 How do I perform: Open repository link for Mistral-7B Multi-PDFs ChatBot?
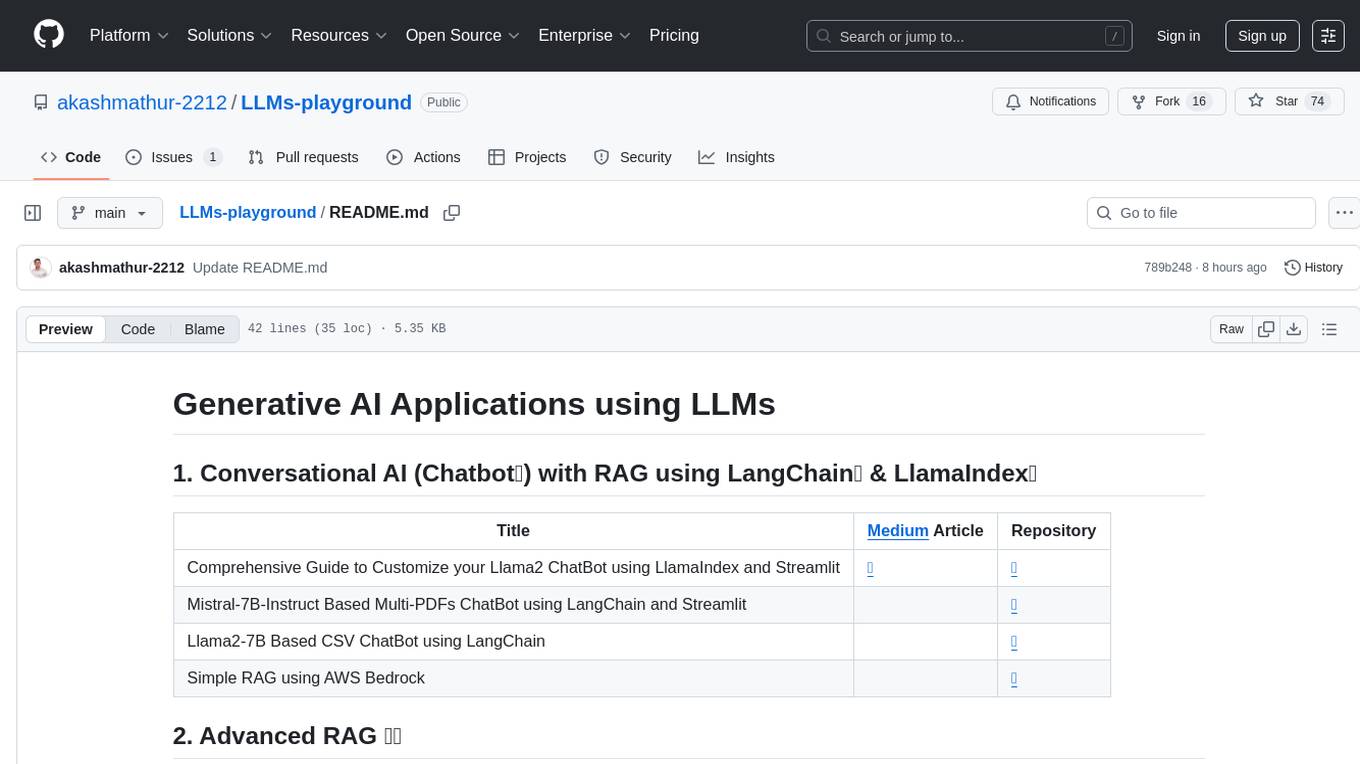(1014, 604)
